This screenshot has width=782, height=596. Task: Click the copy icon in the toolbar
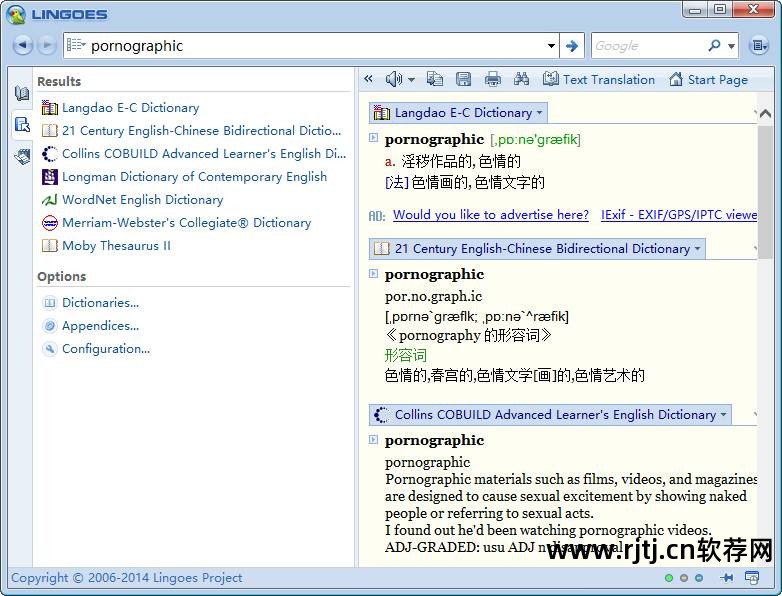pyautogui.click(x=434, y=79)
